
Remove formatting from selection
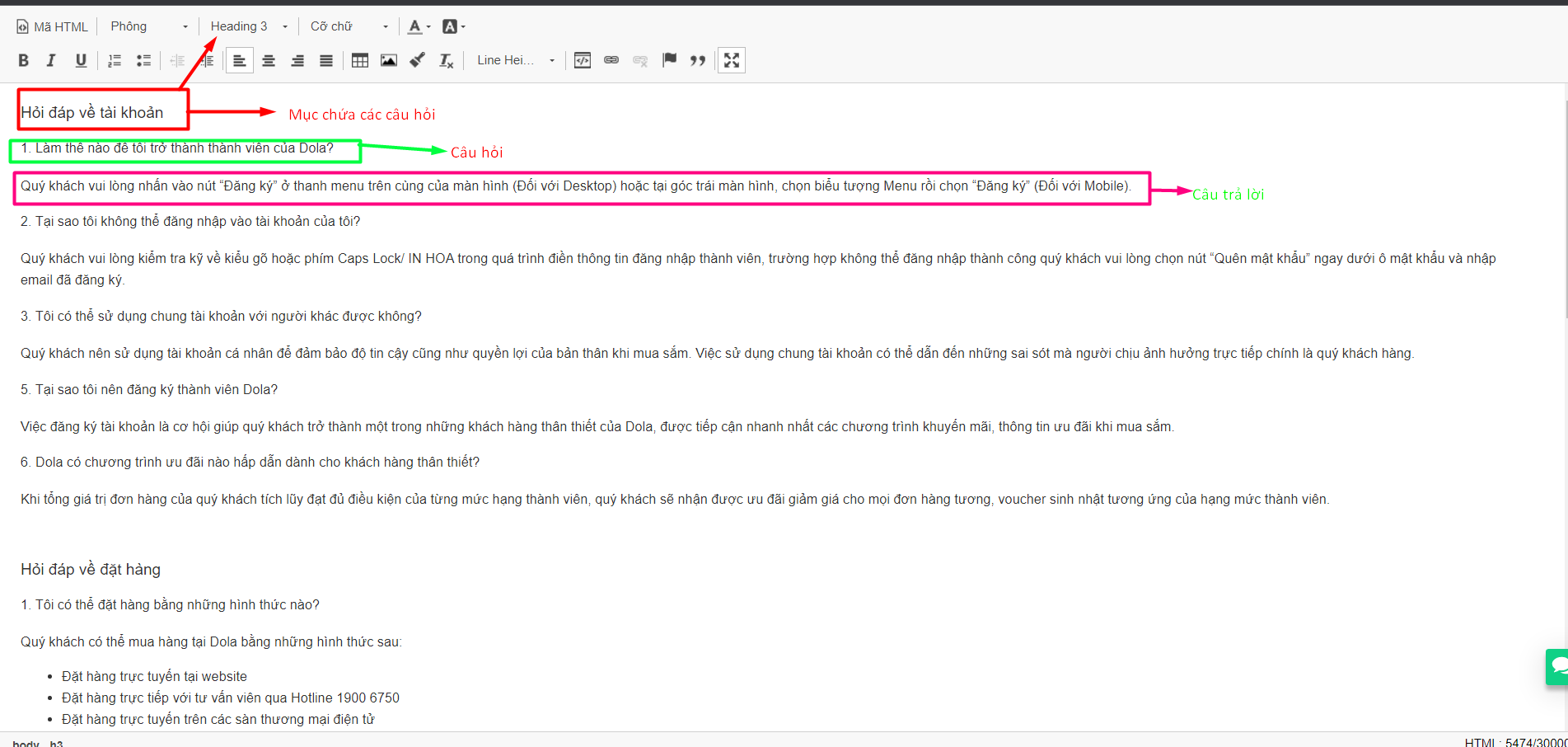pyautogui.click(x=447, y=60)
